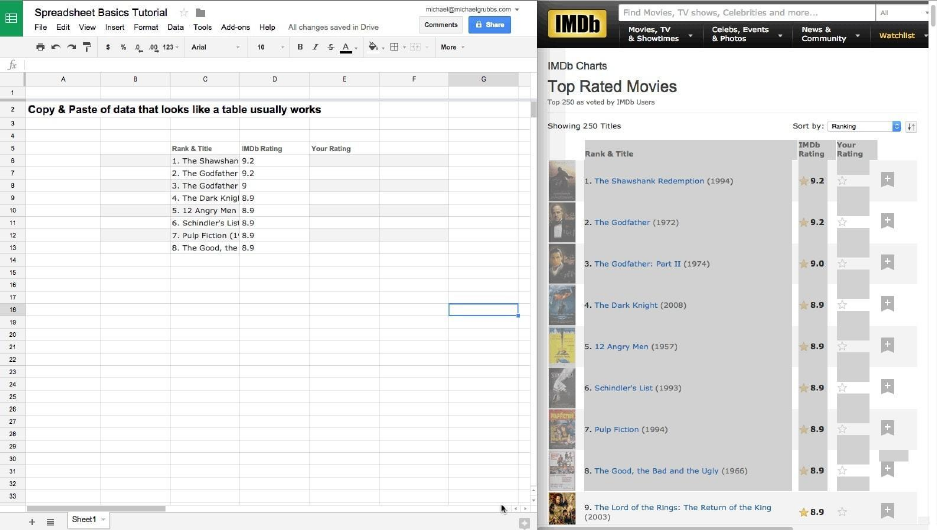
Task: Click the blue Share button
Action: pos(489,24)
